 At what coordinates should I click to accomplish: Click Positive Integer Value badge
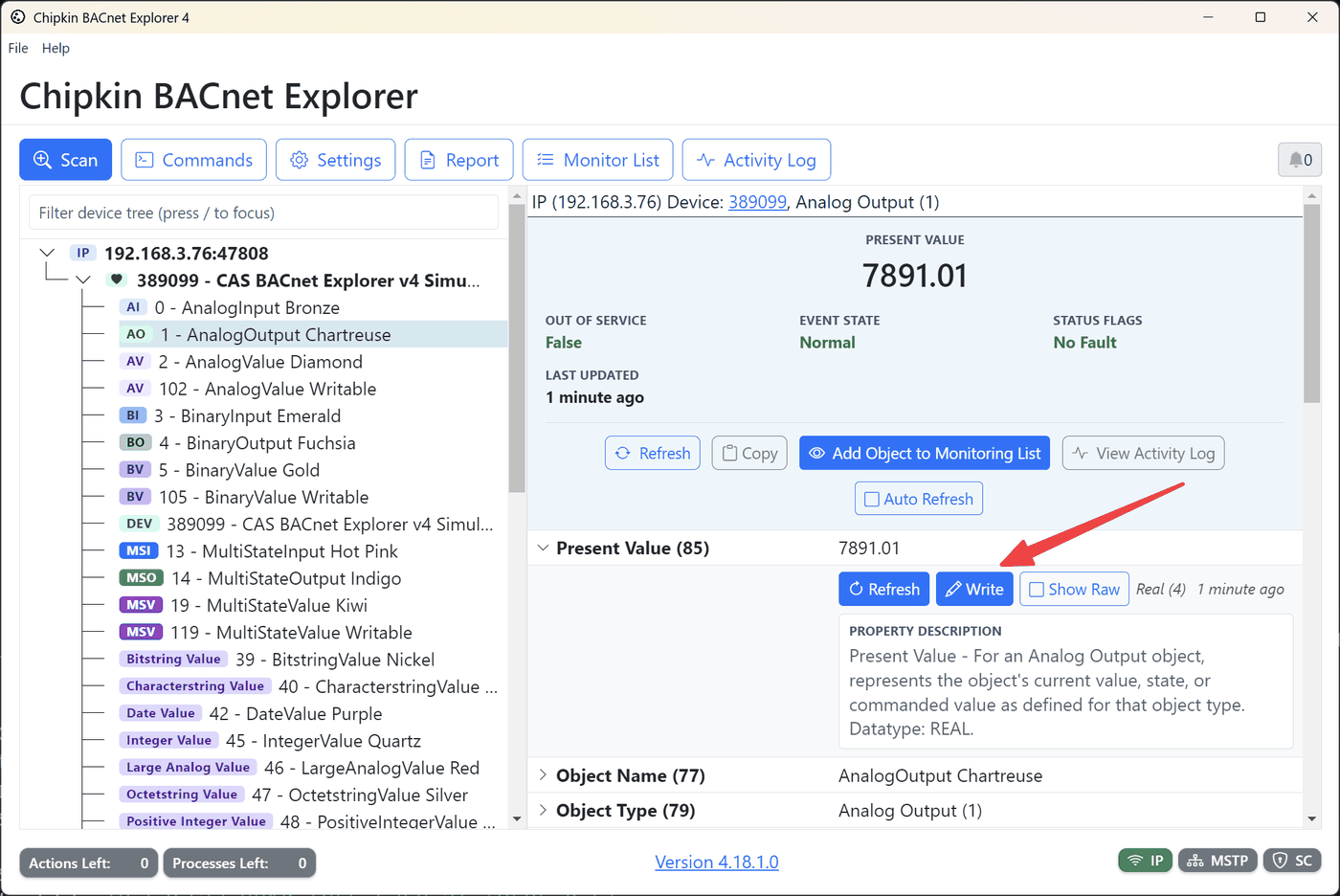(x=196, y=821)
